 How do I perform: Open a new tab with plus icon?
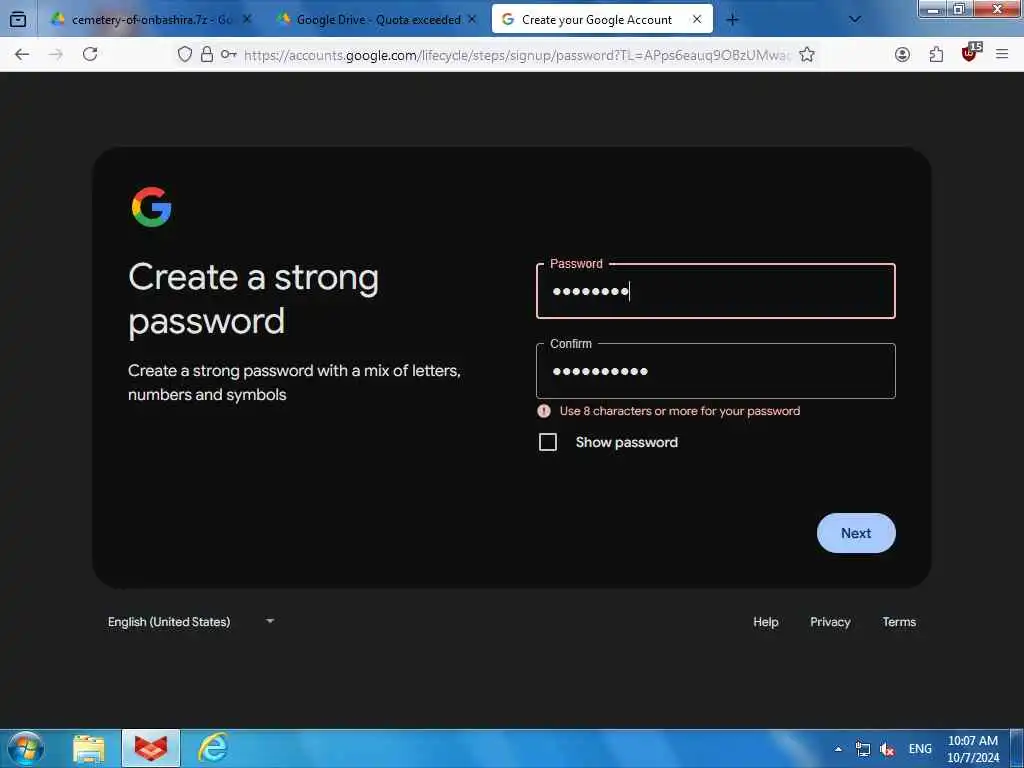(x=732, y=20)
